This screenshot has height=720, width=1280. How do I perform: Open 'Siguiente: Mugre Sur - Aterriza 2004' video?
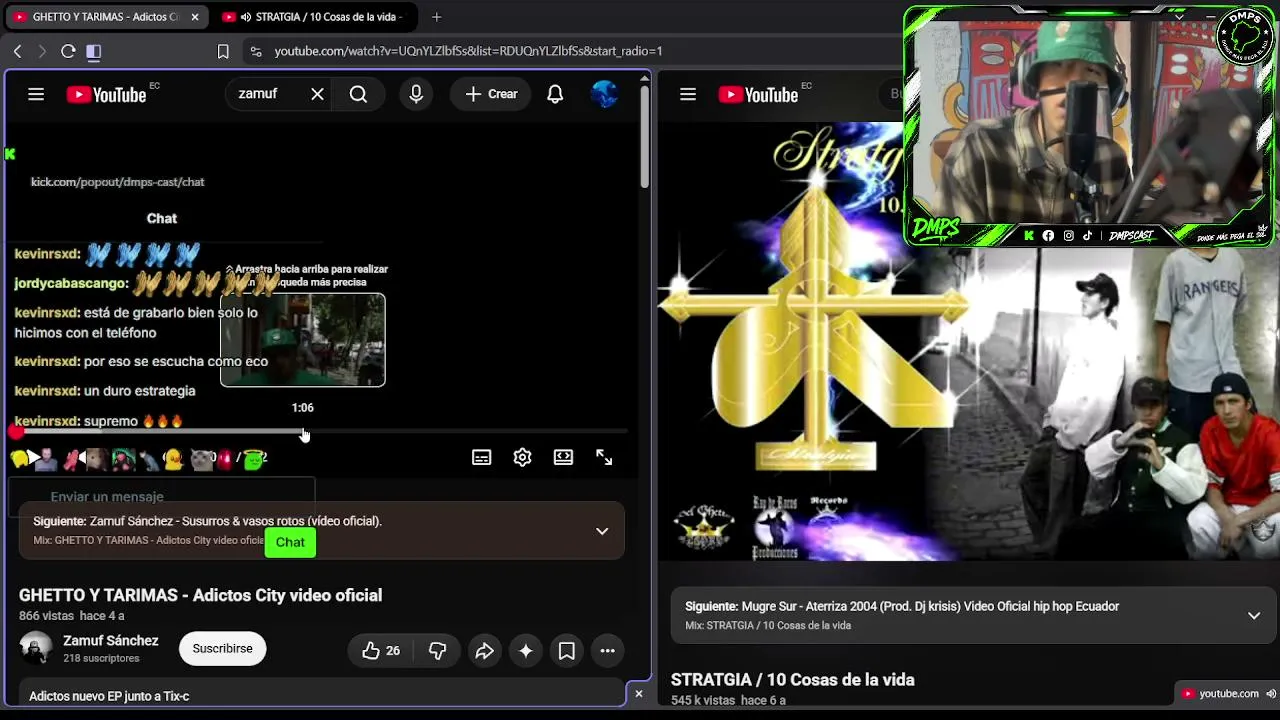tap(902, 606)
